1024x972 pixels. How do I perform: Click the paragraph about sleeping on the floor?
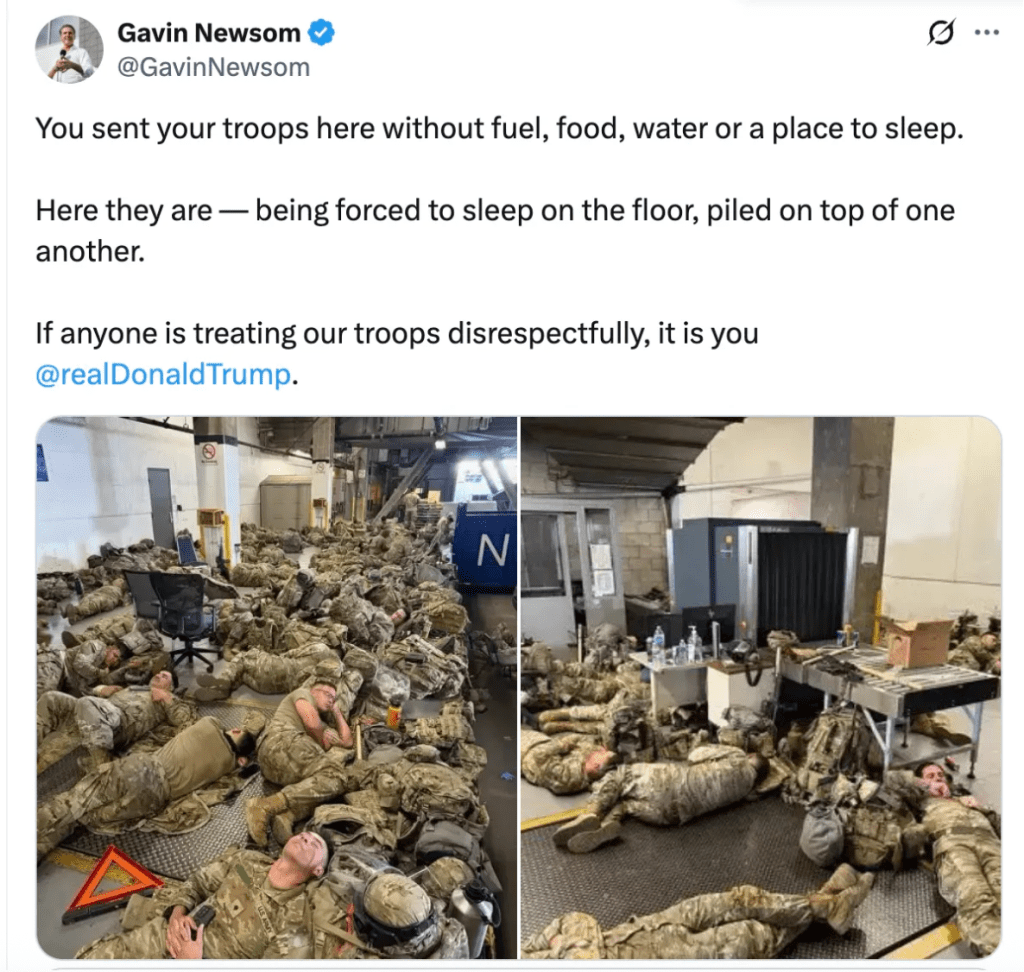pyautogui.click(x=495, y=231)
